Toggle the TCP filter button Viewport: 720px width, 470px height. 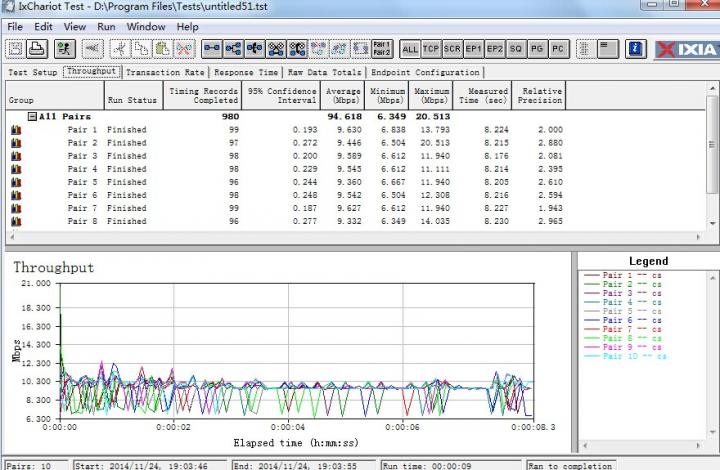click(431, 49)
